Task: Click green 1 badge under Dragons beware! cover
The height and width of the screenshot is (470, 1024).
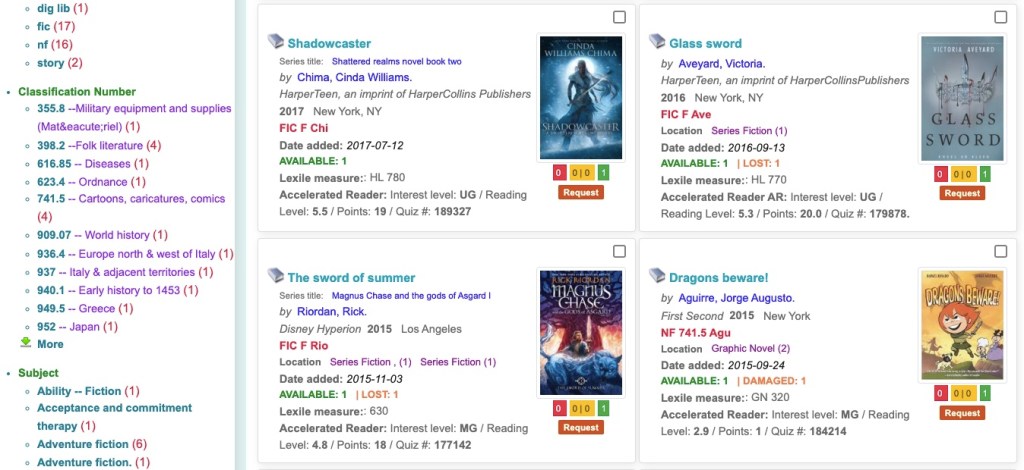Action: (985, 394)
